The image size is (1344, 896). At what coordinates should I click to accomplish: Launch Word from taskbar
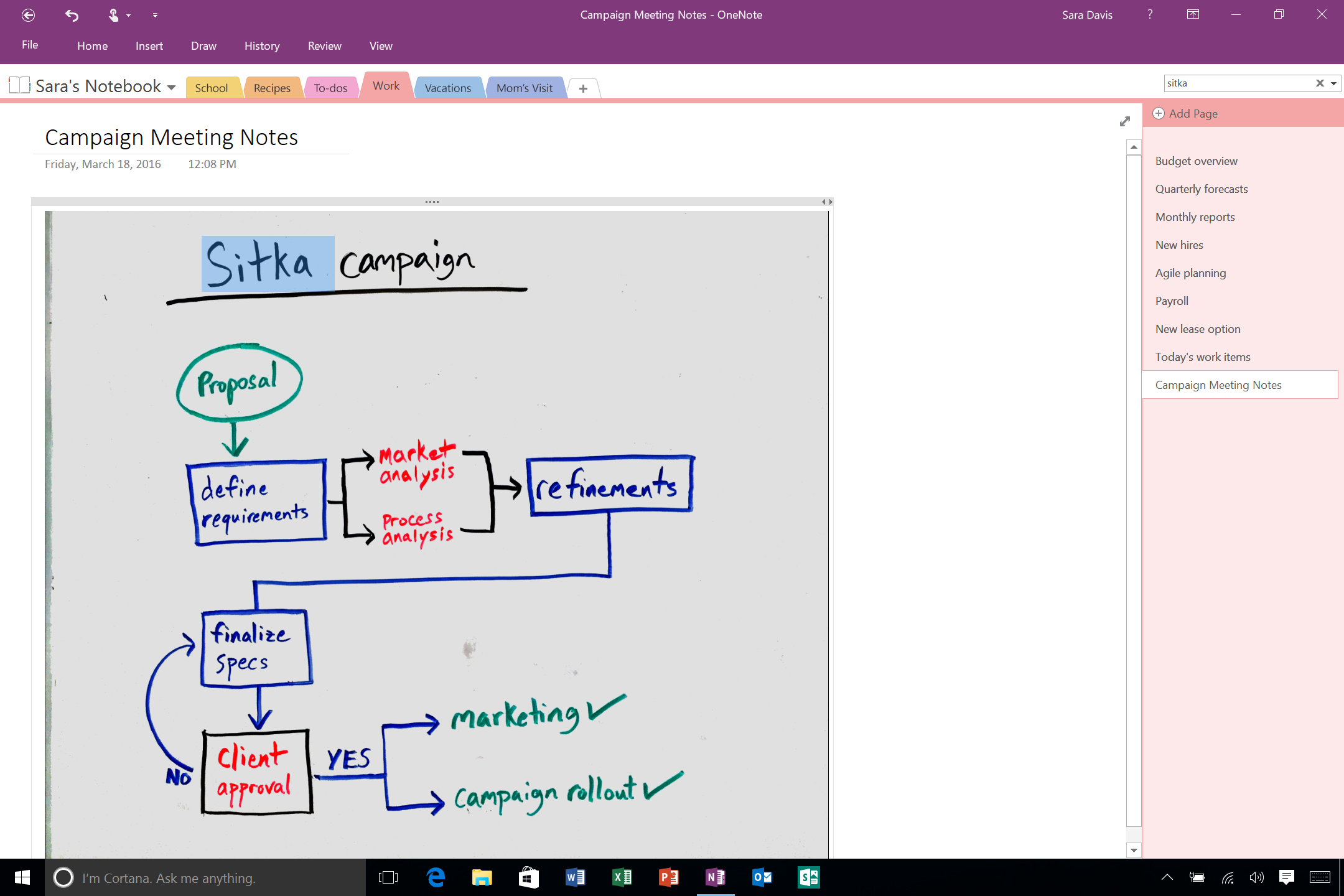576,878
